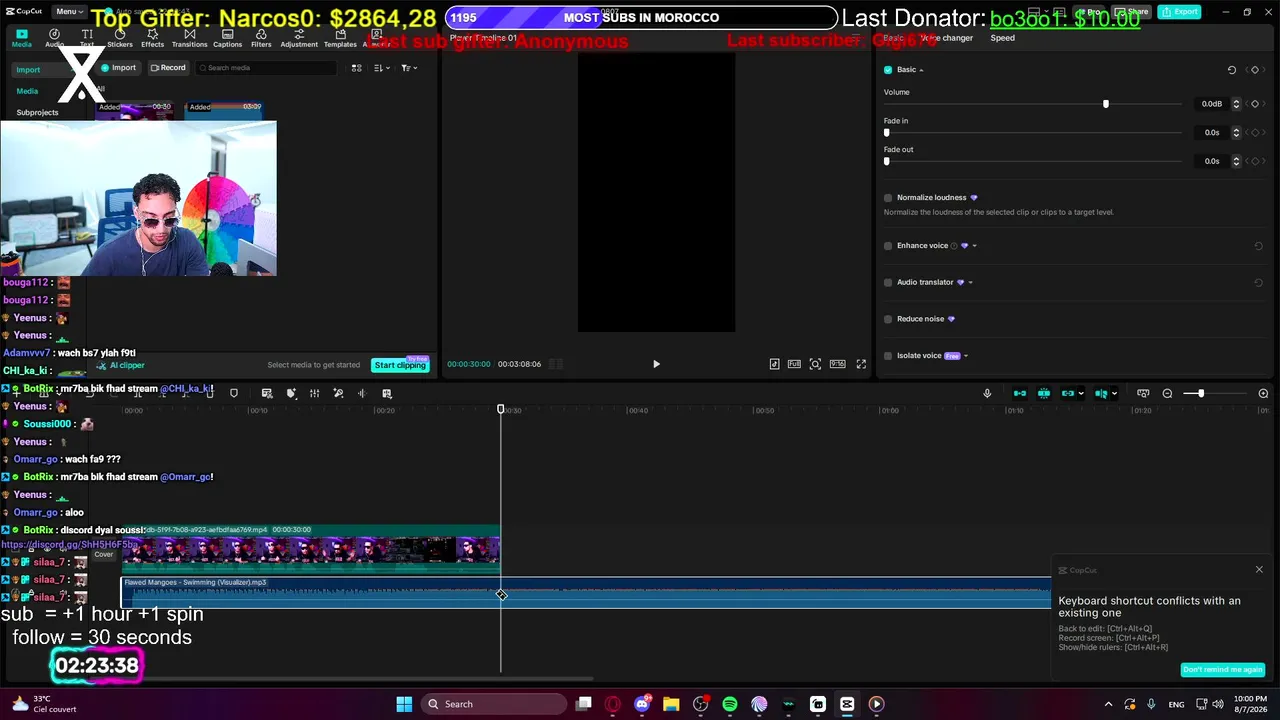This screenshot has width=1280, height=720.
Task: Toggle the preview axis button
Action: click(x=1143, y=393)
